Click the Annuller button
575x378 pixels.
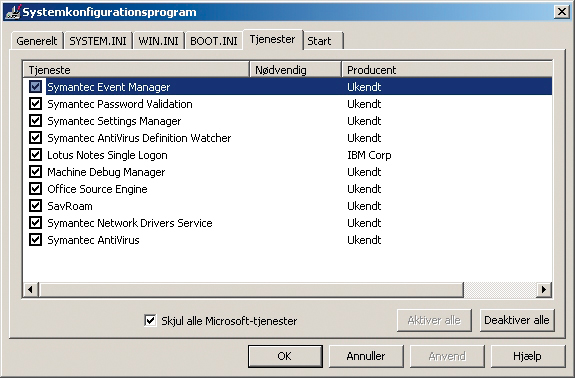tap(366, 356)
